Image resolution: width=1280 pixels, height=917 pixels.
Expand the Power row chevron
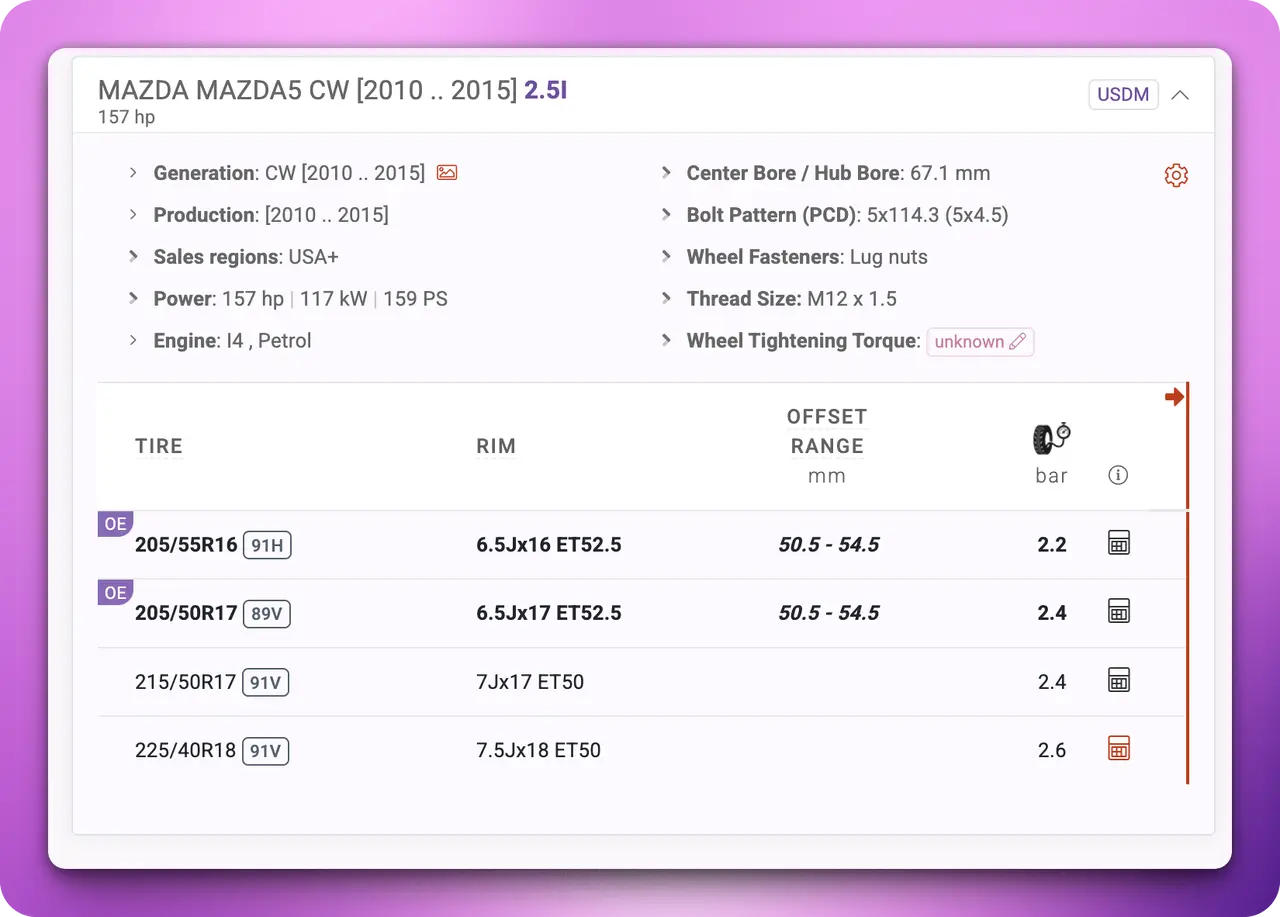[133, 299]
